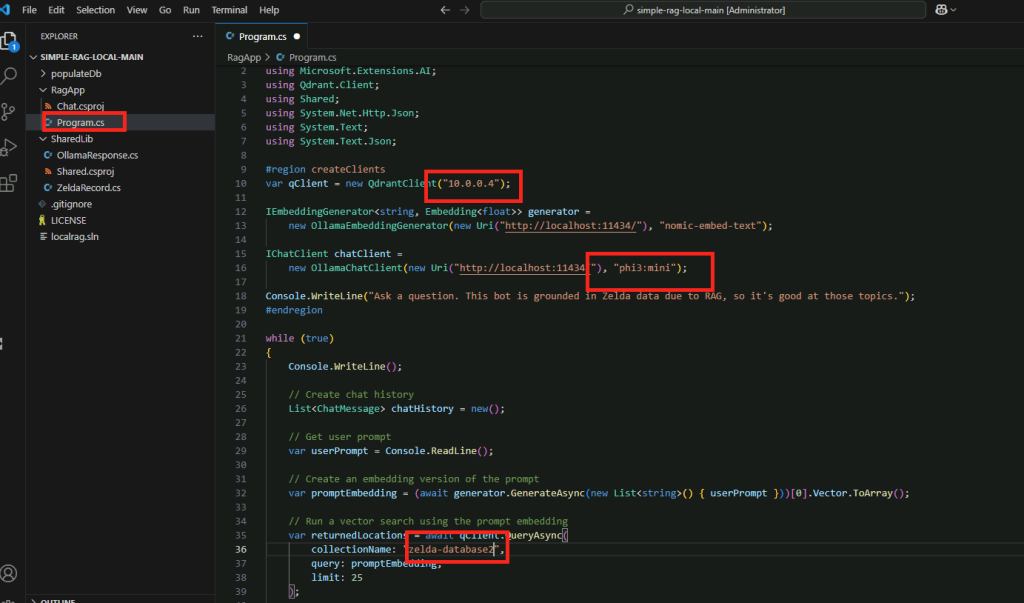Screen dimensions: 1024x603
Task: Click the limit: 25 parameter
Action: [x=337, y=578]
